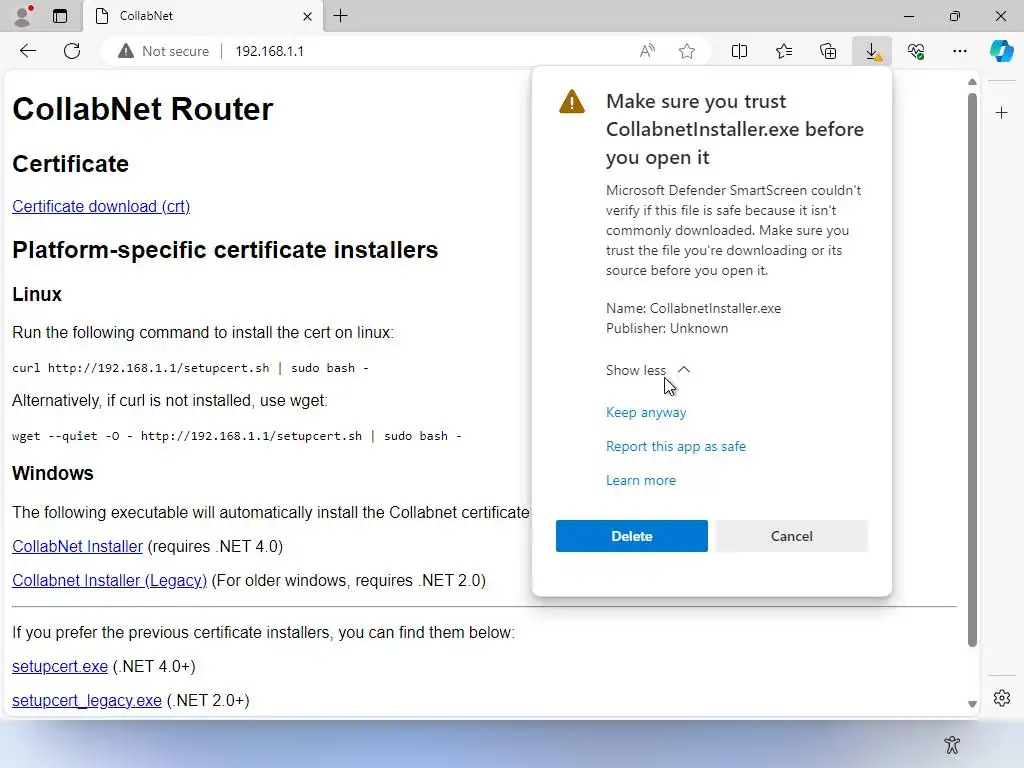Click the Publisher: Unknown text
The image size is (1024, 768).
(x=667, y=328)
